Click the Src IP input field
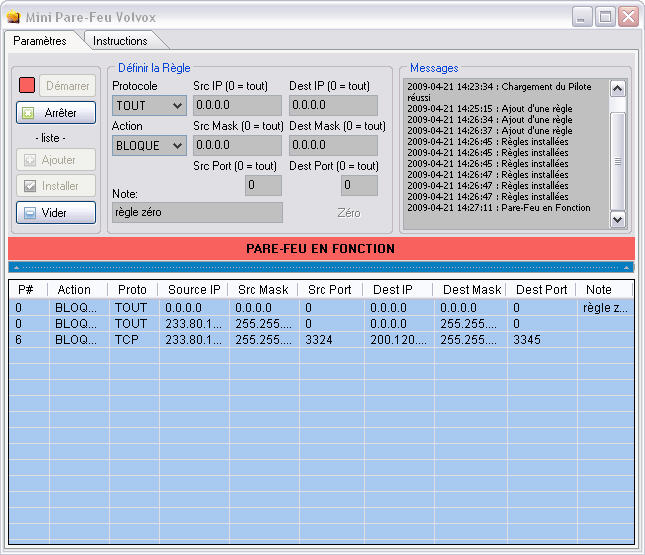Screen dimensions: 645x555 237,105
